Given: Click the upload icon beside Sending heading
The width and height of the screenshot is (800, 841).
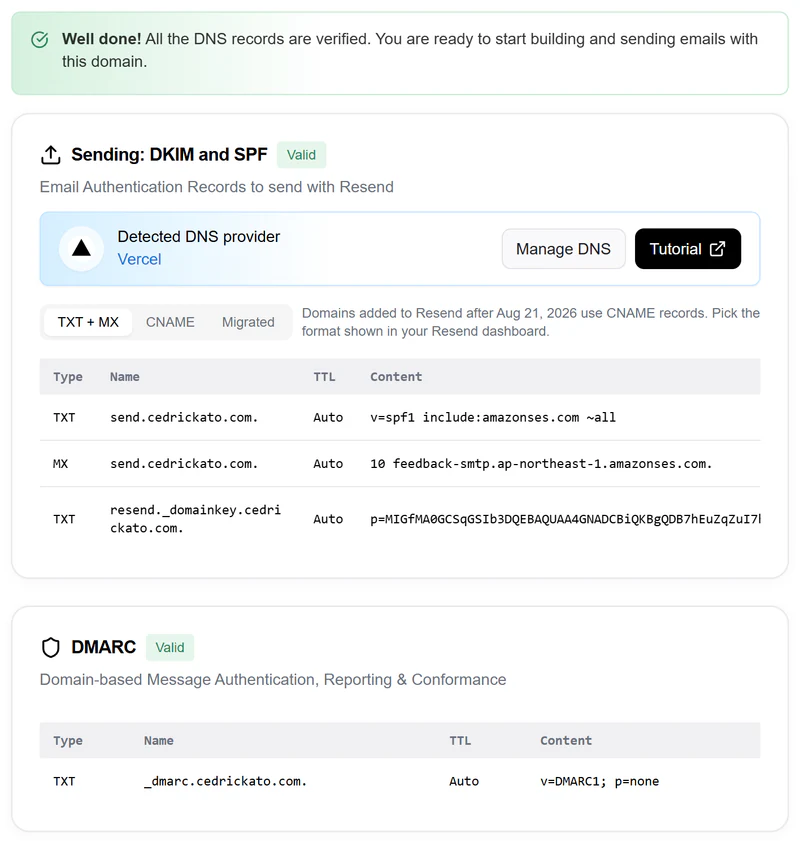Looking at the screenshot, I should pyautogui.click(x=50, y=155).
